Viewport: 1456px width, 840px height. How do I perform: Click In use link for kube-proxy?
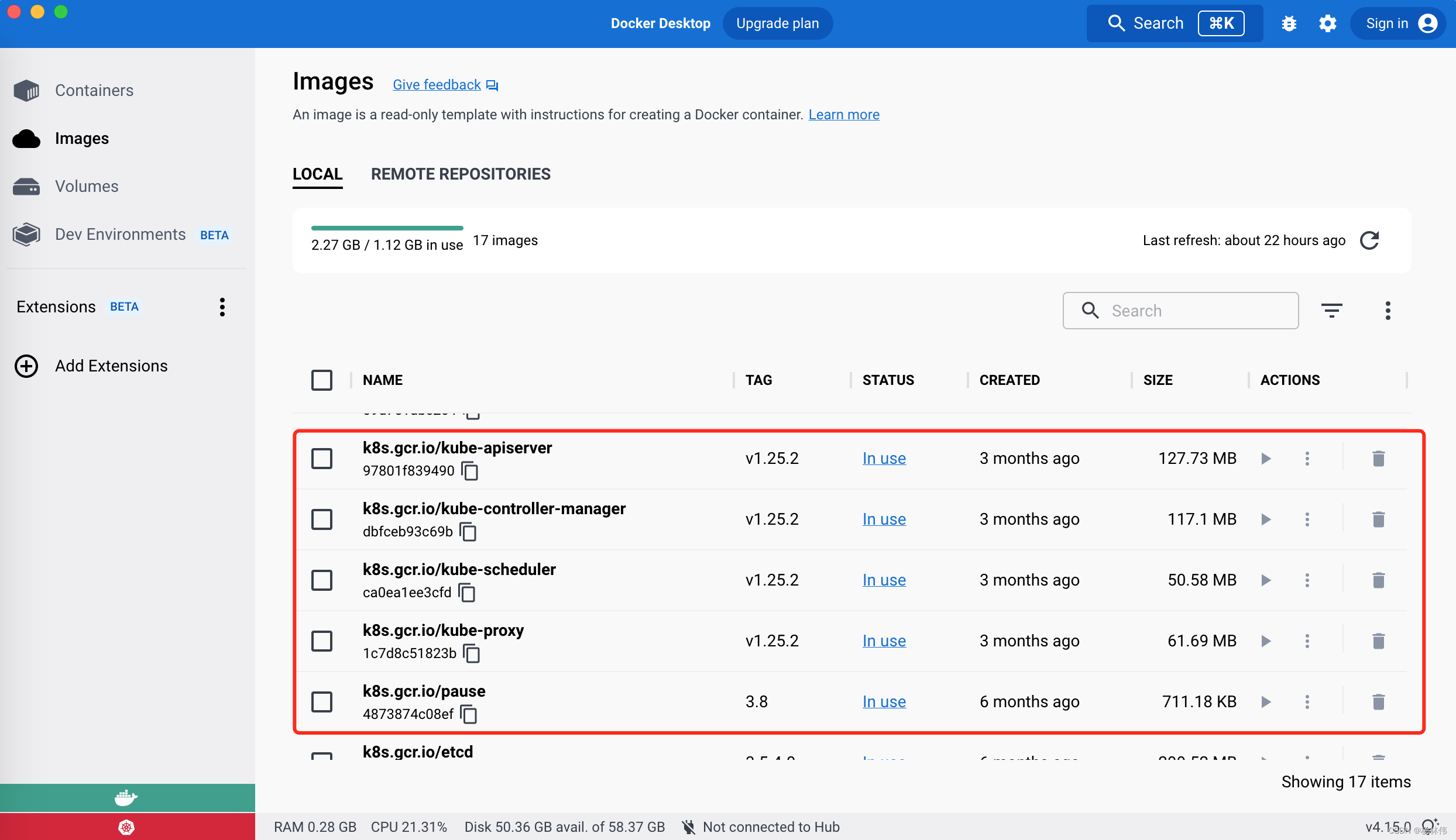pyautogui.click(x=884, y=641)
